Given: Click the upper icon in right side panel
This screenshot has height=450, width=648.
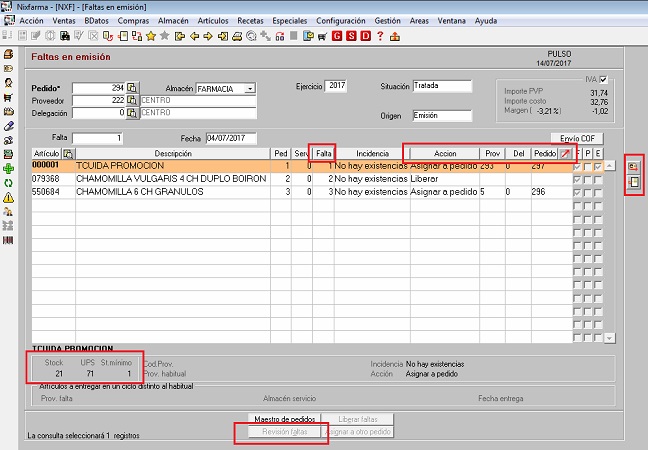Looking at the screenshot, I should pyautogui.click(x=634, y=167).
